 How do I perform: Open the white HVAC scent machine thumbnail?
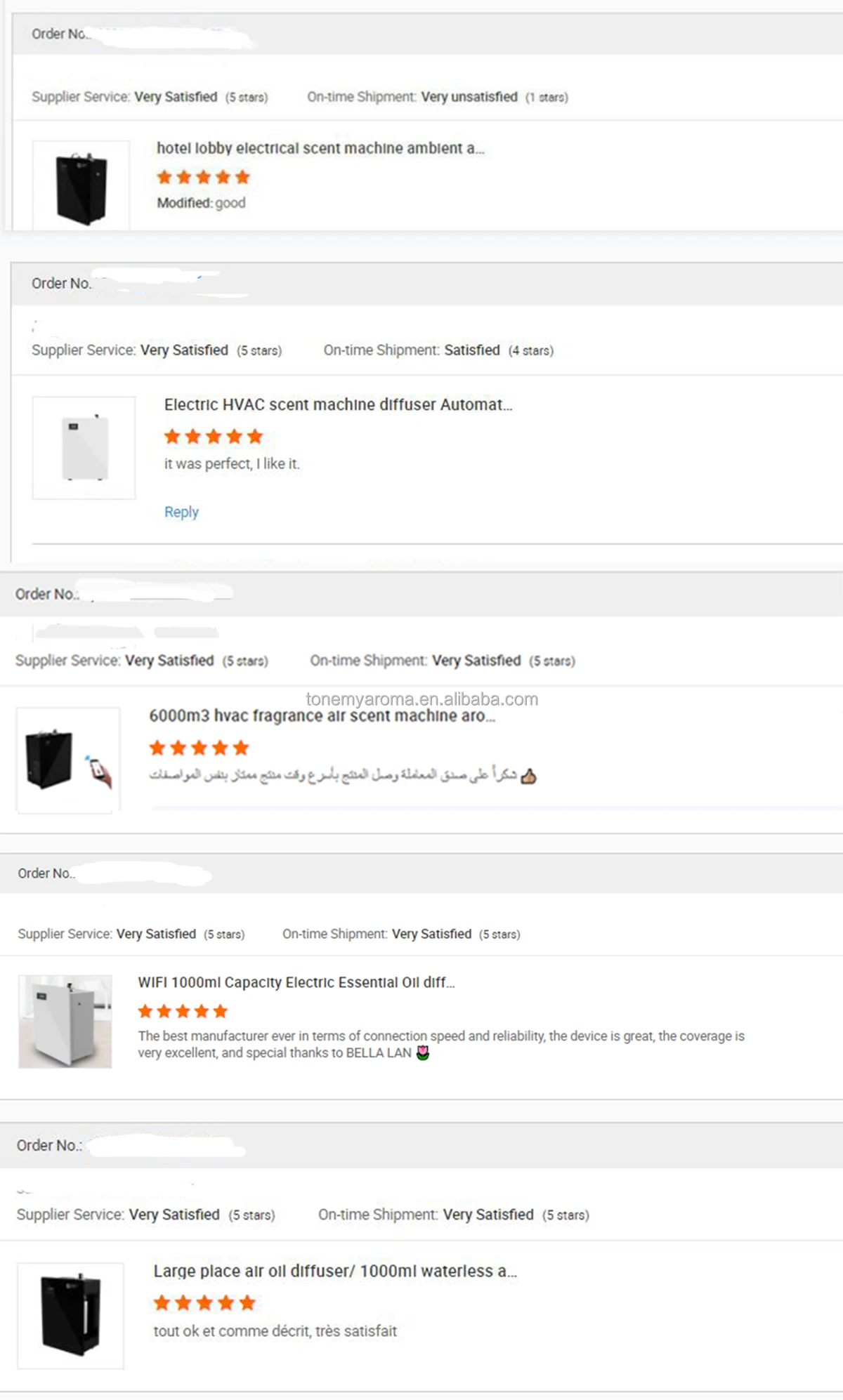[84, 448]
